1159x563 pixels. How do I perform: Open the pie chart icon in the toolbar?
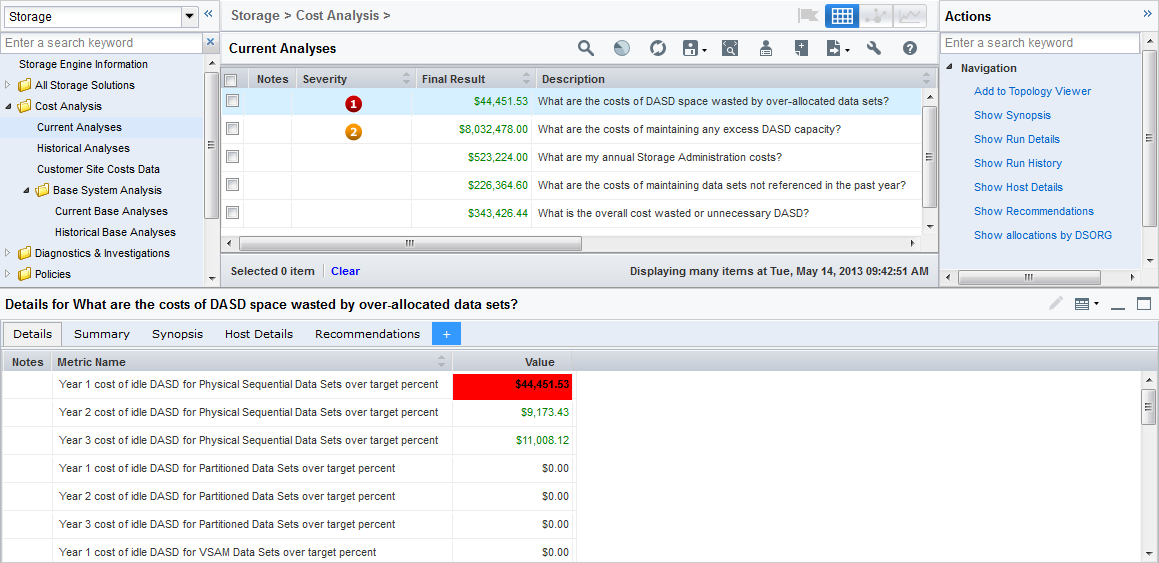(x=622, y=49)
